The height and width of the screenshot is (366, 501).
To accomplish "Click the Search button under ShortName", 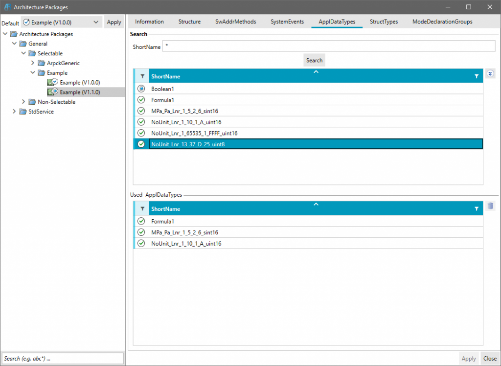I will point(314,60).
